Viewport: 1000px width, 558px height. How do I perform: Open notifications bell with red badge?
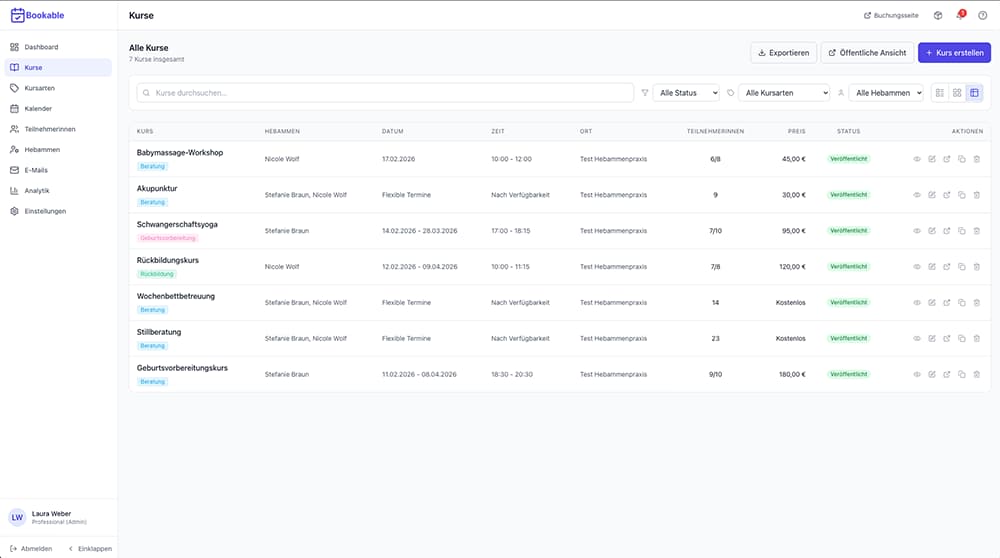pyautogui.click(x=960, y=15)
